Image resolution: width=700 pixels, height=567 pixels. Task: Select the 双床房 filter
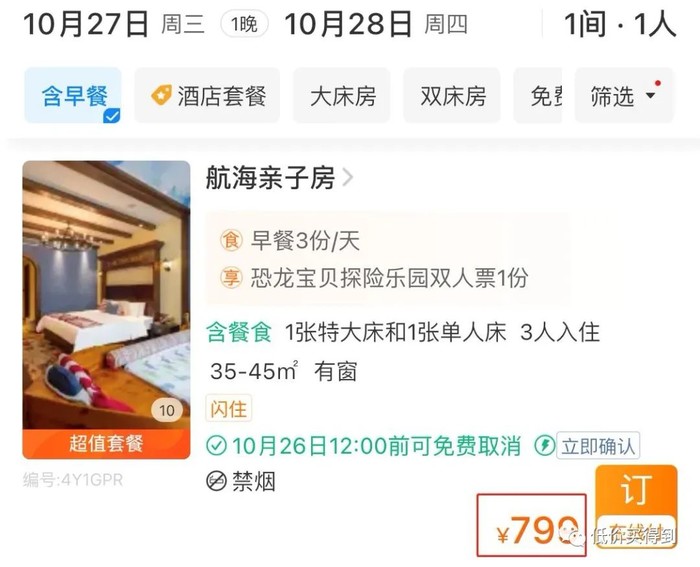pyautogui.click(x=452, y=96)
